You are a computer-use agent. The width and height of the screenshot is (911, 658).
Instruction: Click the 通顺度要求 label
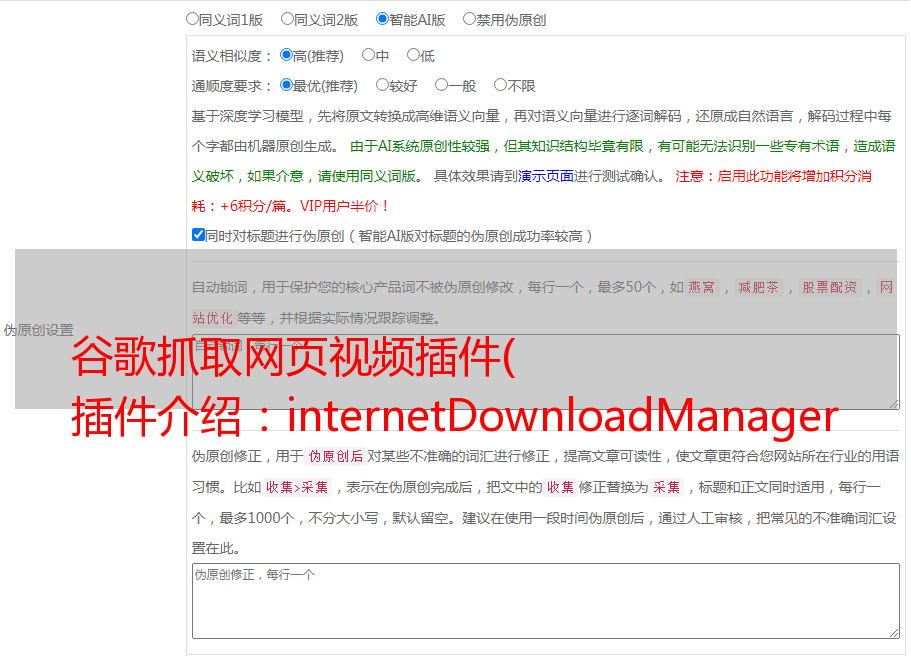[x=231, y=86]
